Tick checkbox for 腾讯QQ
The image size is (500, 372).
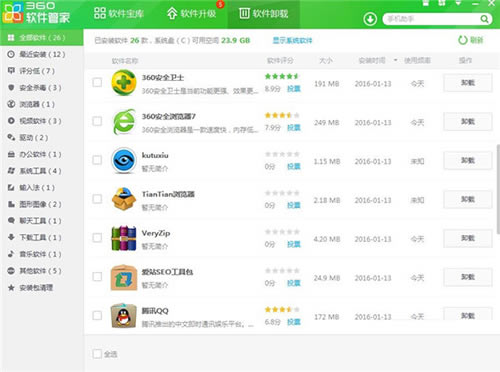coord(97,315)
